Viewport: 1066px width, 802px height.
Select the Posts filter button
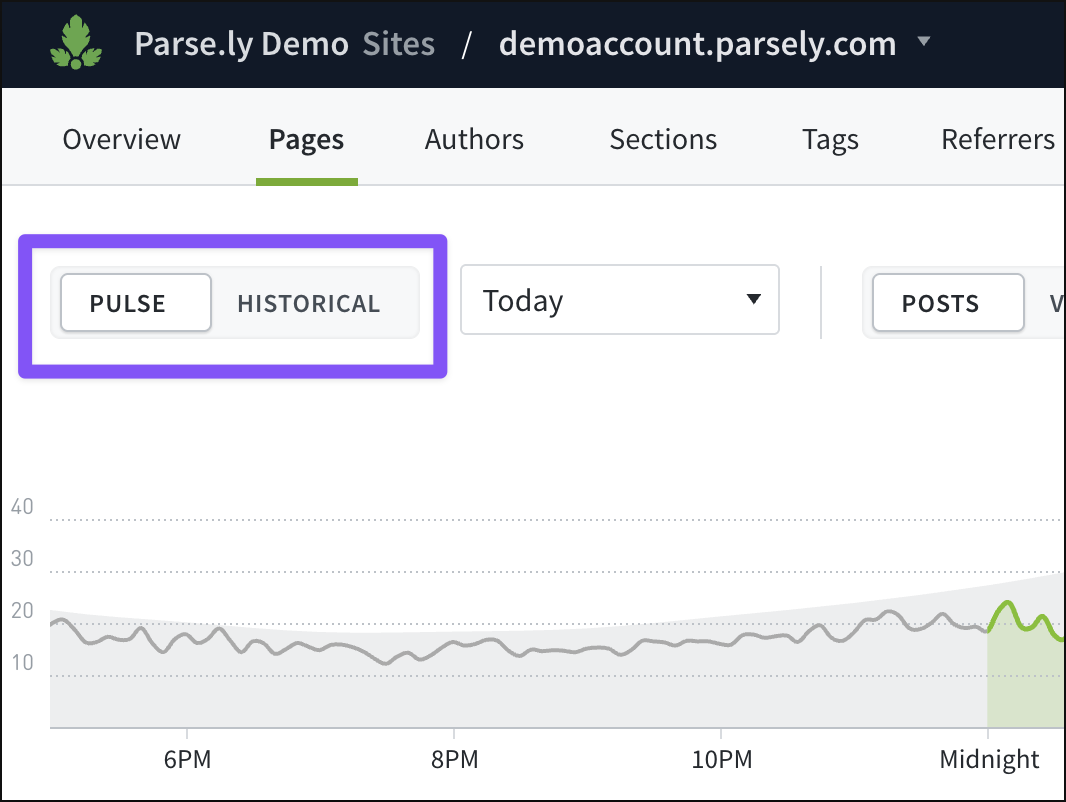point(948,303)
